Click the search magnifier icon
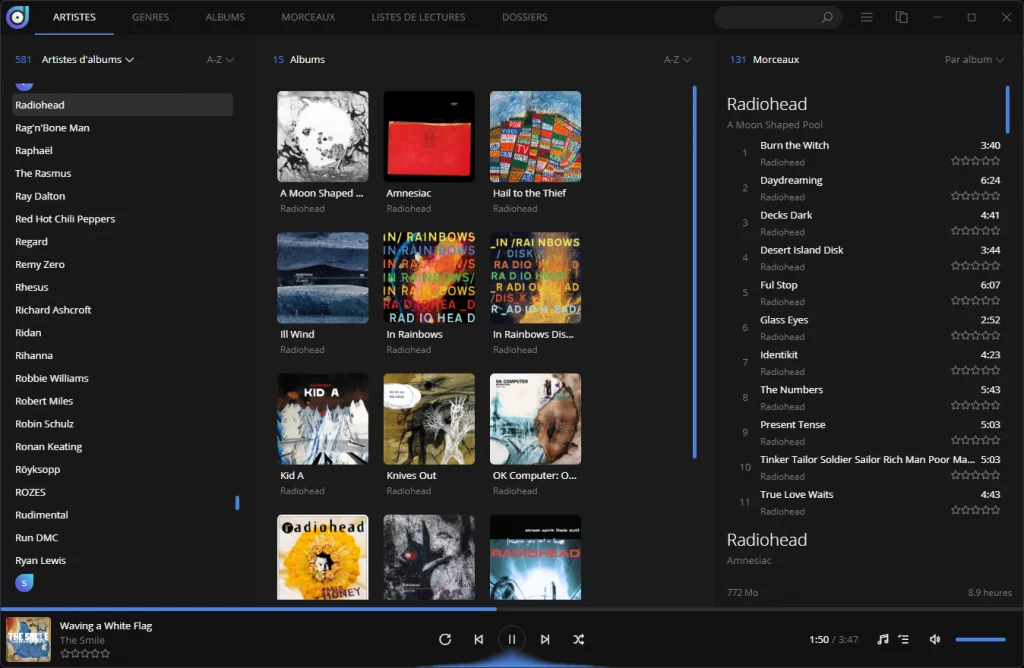Screen dimensions: 1024x668 coord(827,17)
